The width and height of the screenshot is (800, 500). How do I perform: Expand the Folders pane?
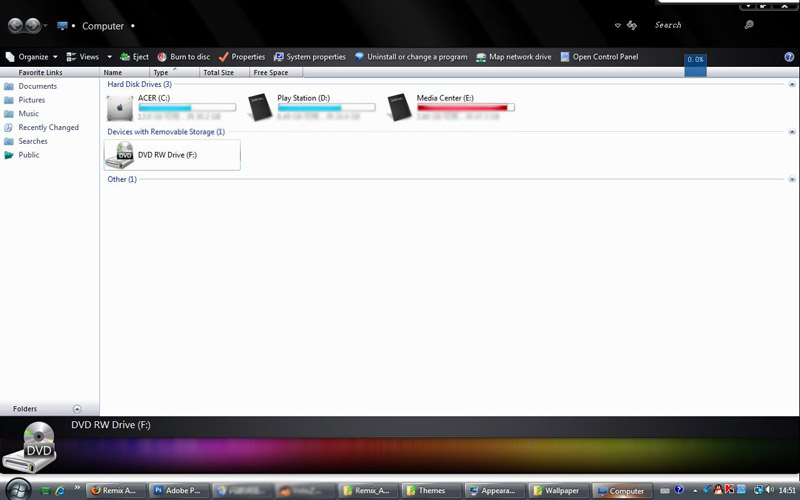click(77, 409)
